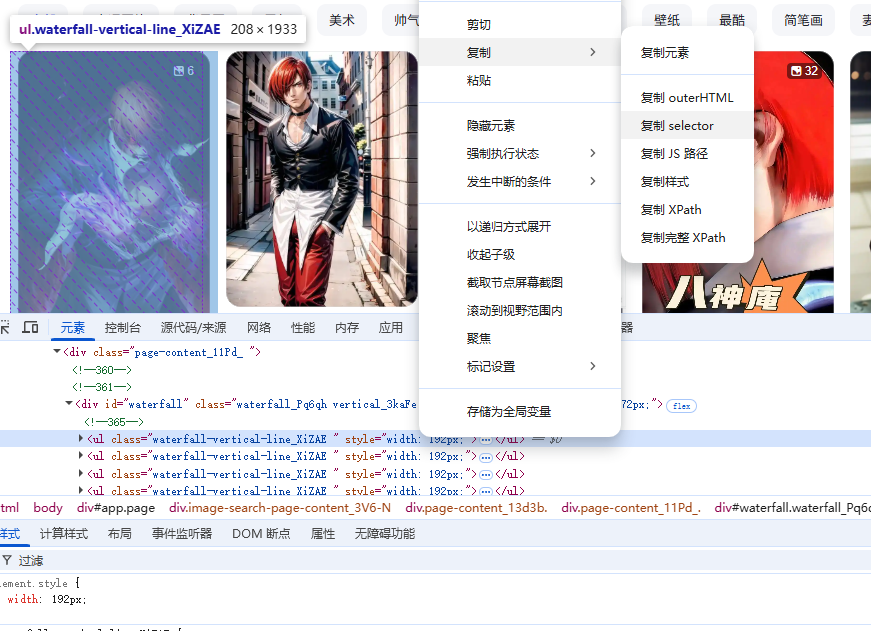Switch to the 应用 tab
Image resolution: width=871 pixels, height=631 pixels.
(x=391, y=328)
